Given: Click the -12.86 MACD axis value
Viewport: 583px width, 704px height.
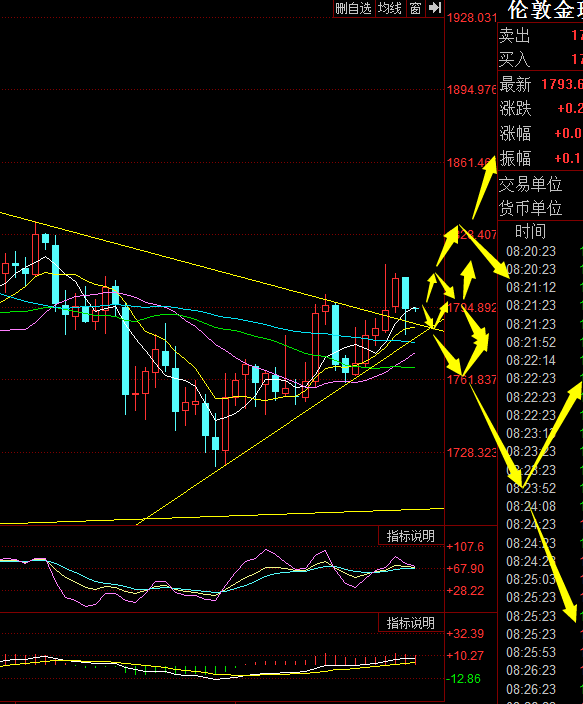Looking at the screenshot, I should [x=464, y=679].
